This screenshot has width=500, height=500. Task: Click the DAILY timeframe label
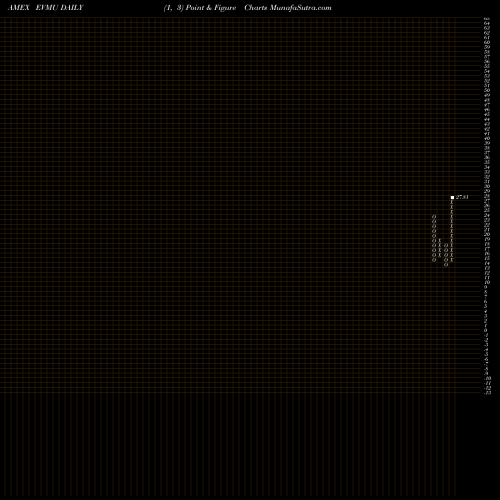(x=72, y=8)
